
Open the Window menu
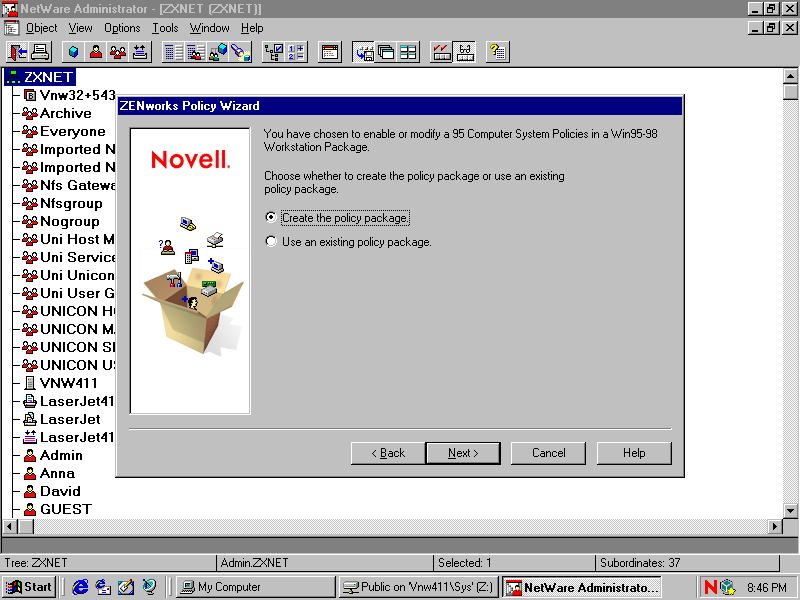tap(209, 28)
